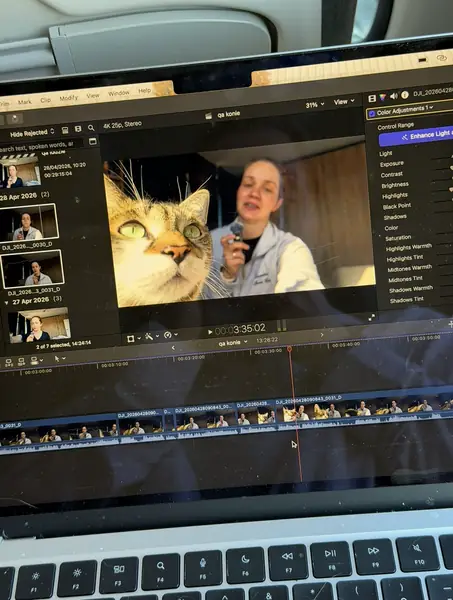Show the Info inspector icon

click(x=404, y=95)
